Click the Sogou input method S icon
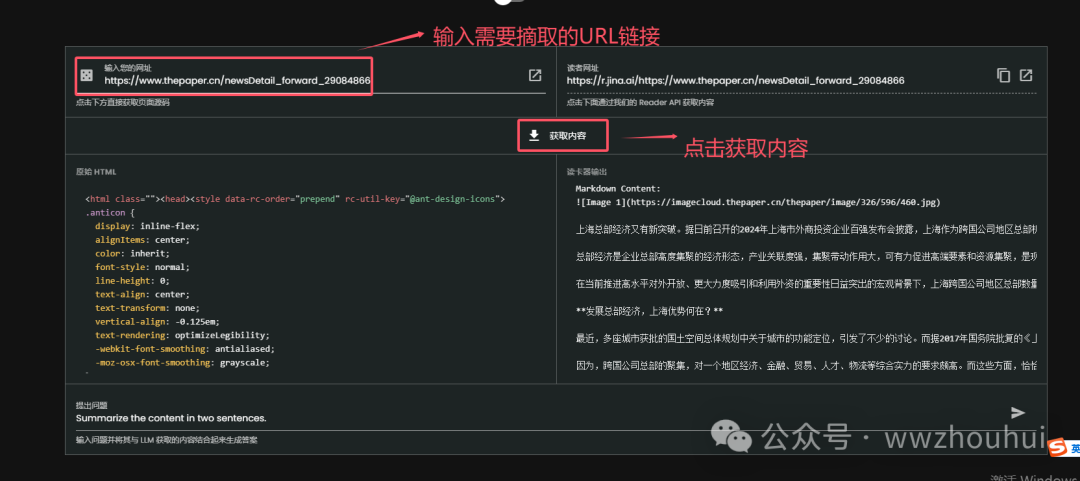The image size is (1080, 481). 1059,450
